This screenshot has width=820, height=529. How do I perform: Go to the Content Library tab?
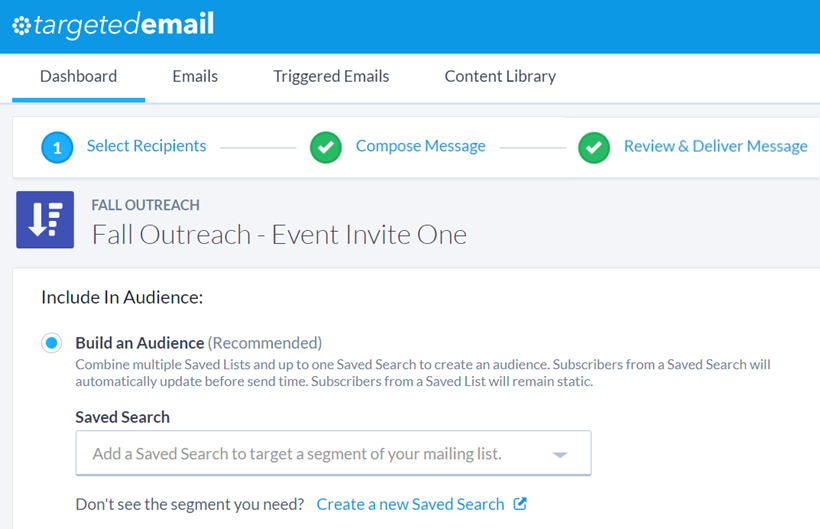[x=500, y=76]
